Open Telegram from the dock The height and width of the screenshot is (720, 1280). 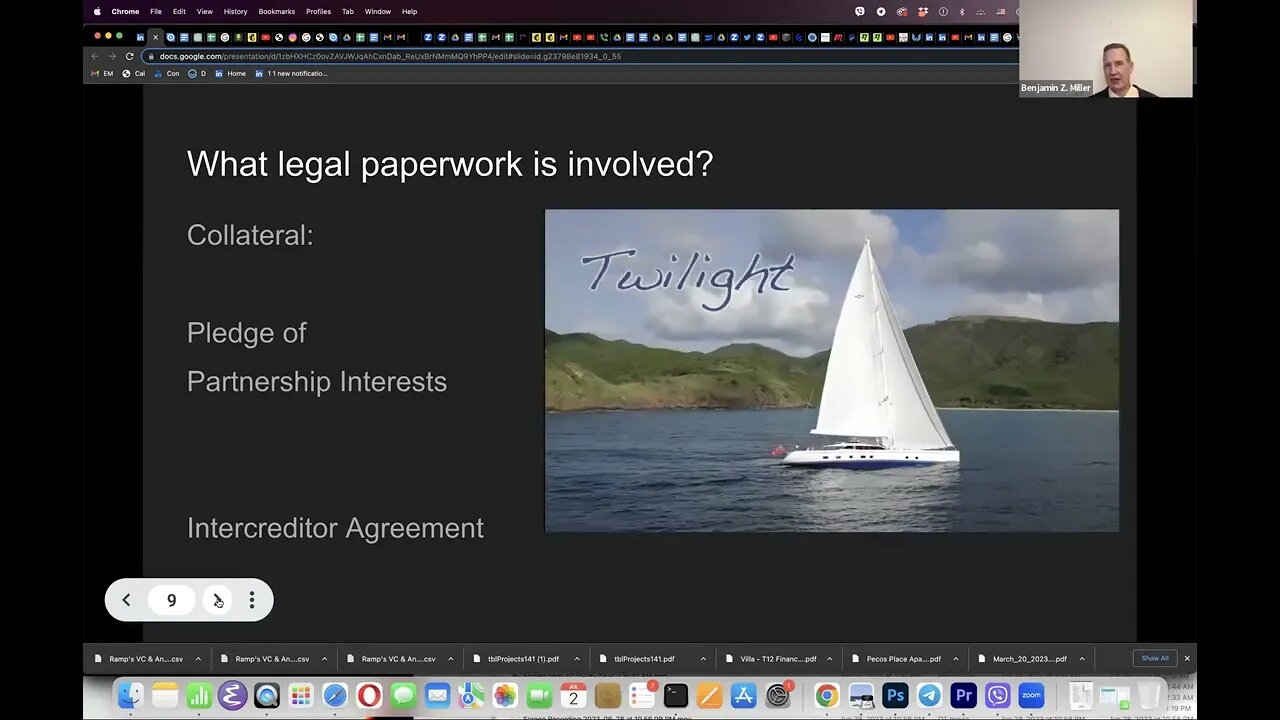coord(929,695)
